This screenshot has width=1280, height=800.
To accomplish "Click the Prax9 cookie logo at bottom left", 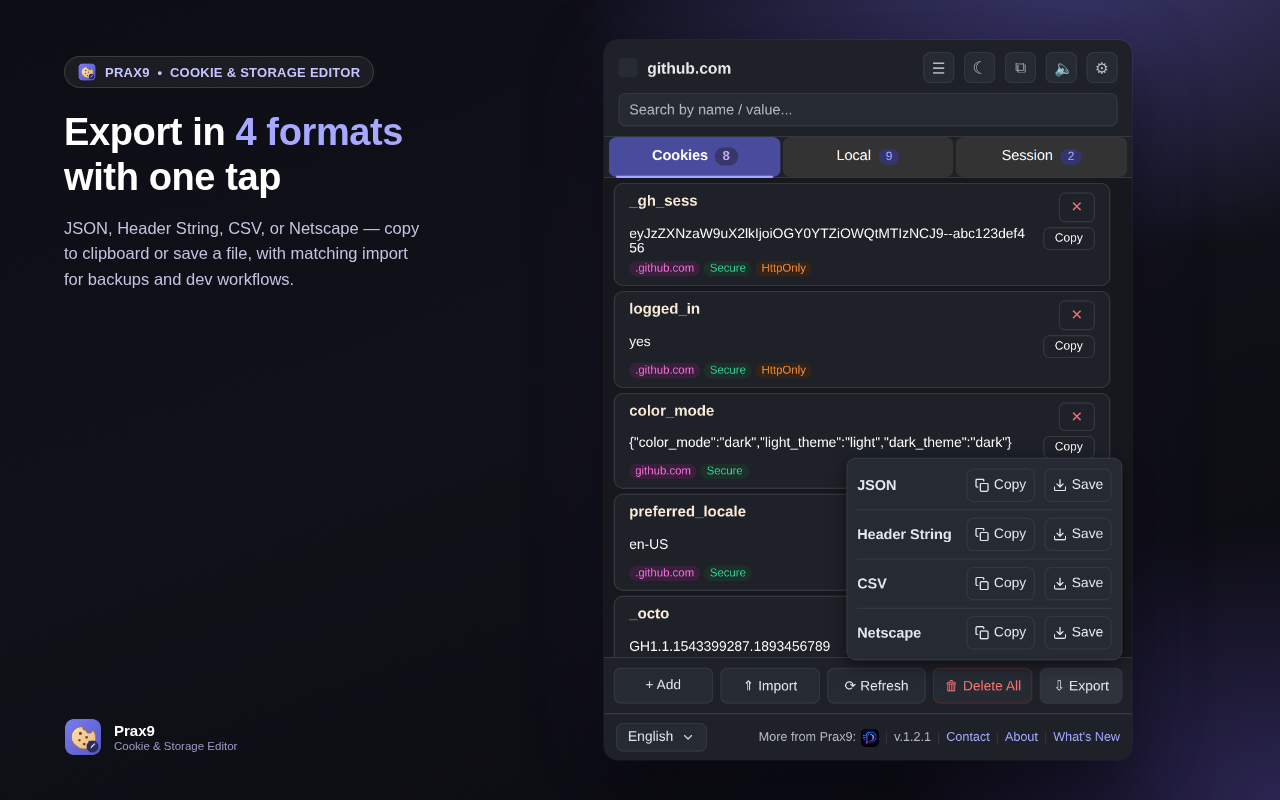I will click(83, 737).
